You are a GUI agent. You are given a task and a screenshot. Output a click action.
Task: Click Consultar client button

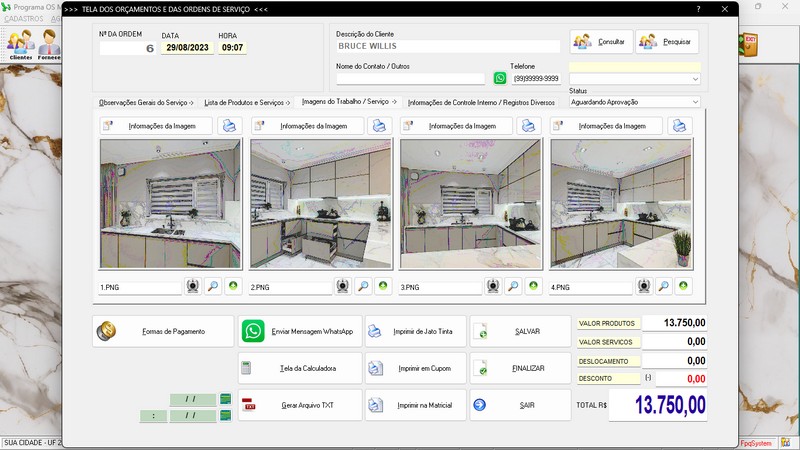point(601,41)
